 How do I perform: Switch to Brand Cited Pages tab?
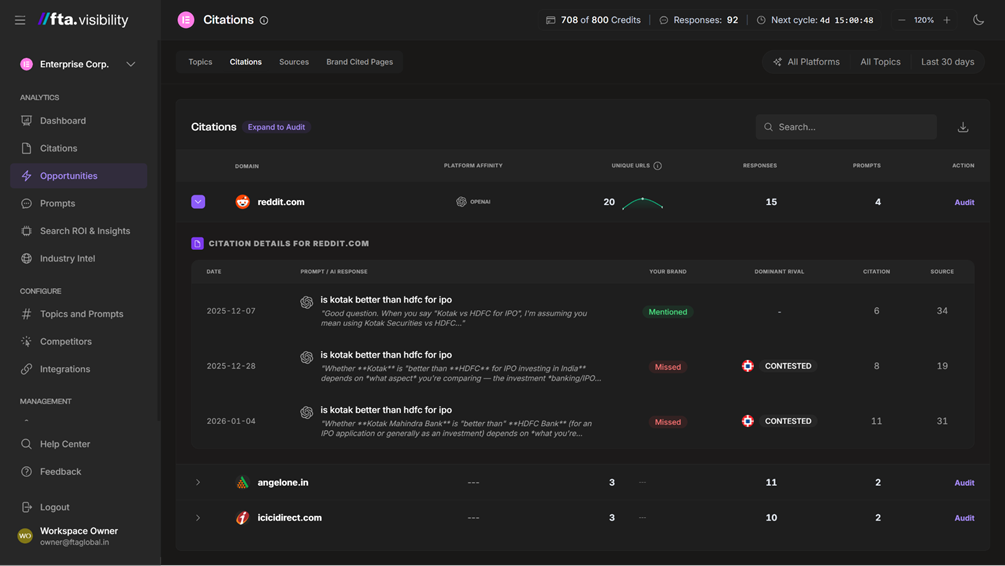click(360, 62)
